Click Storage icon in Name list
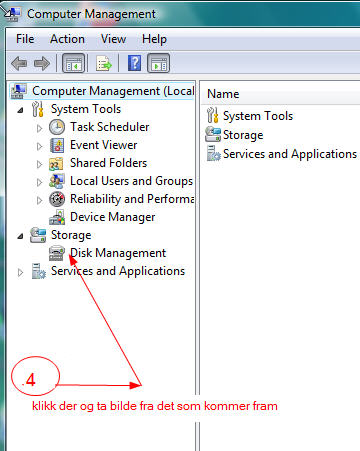 (x=213, y=134)
